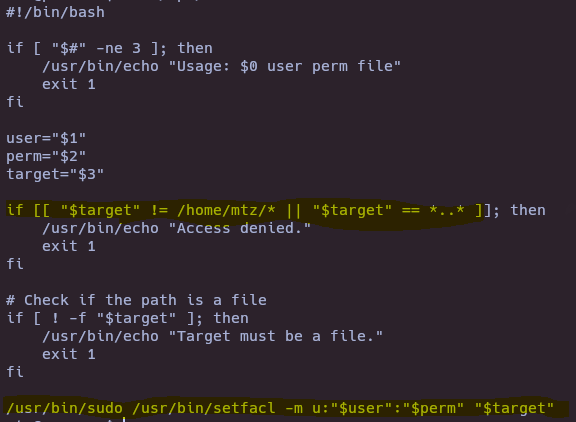Click the argument count check line

pos(109,48)
